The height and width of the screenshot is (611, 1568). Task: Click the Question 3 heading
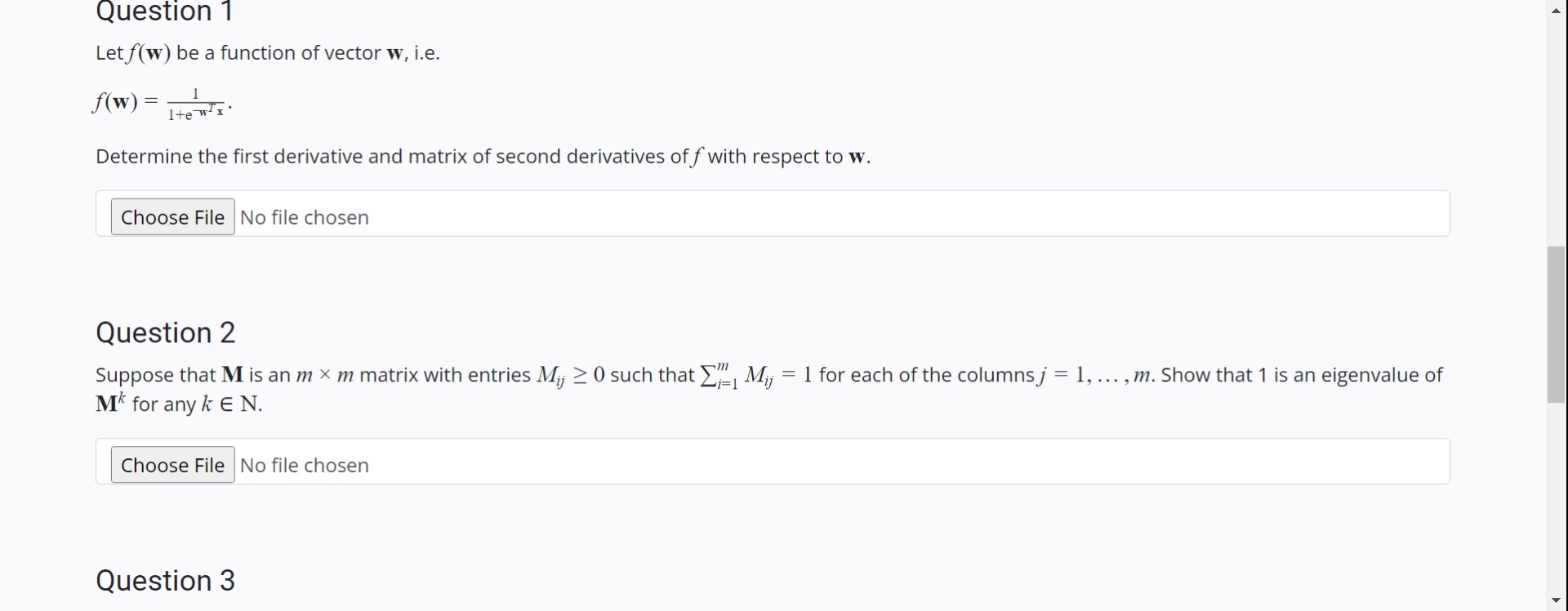[166, 580]
